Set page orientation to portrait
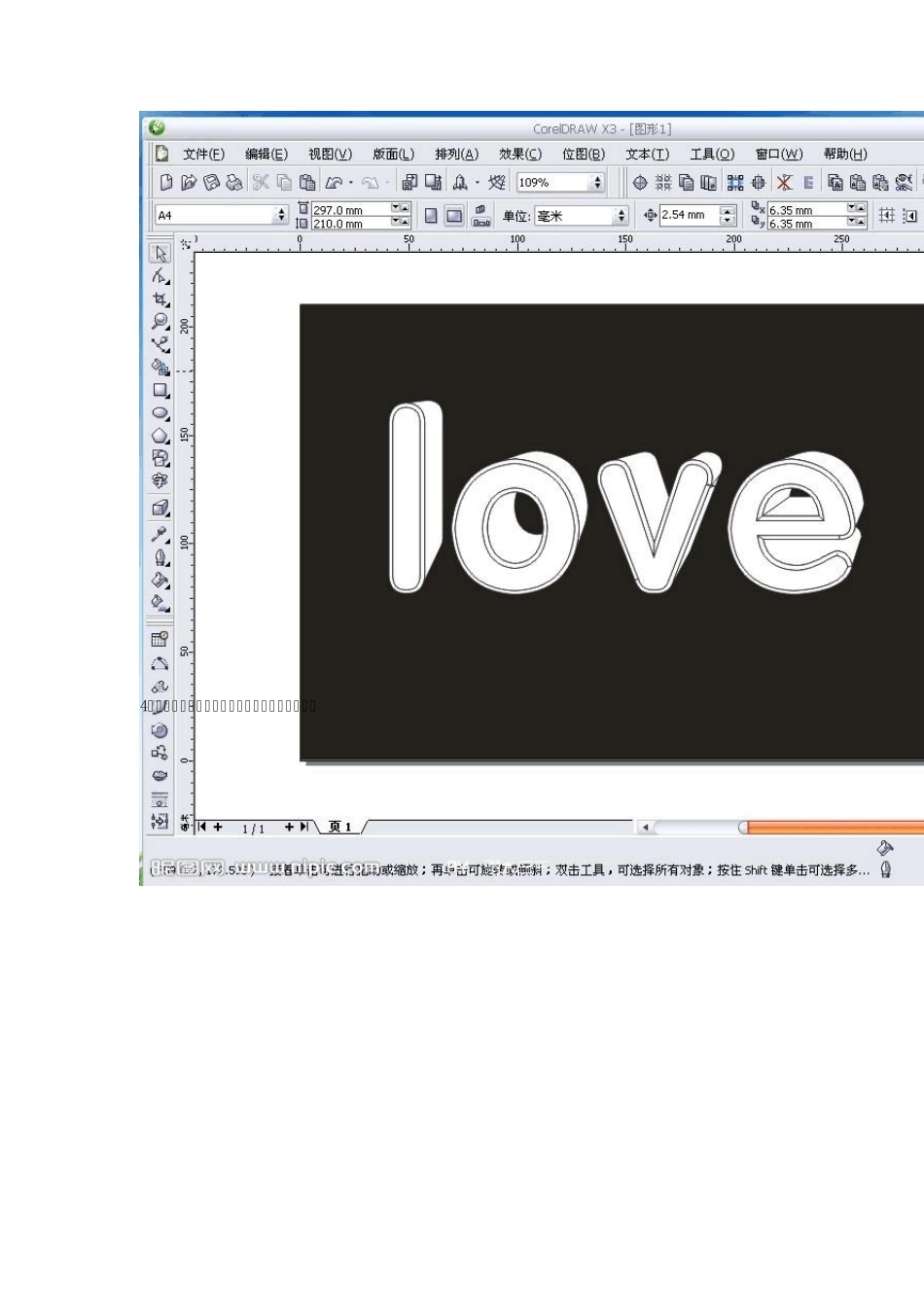The height and width of the screenshot is (1307, 924). coord(431,216)
